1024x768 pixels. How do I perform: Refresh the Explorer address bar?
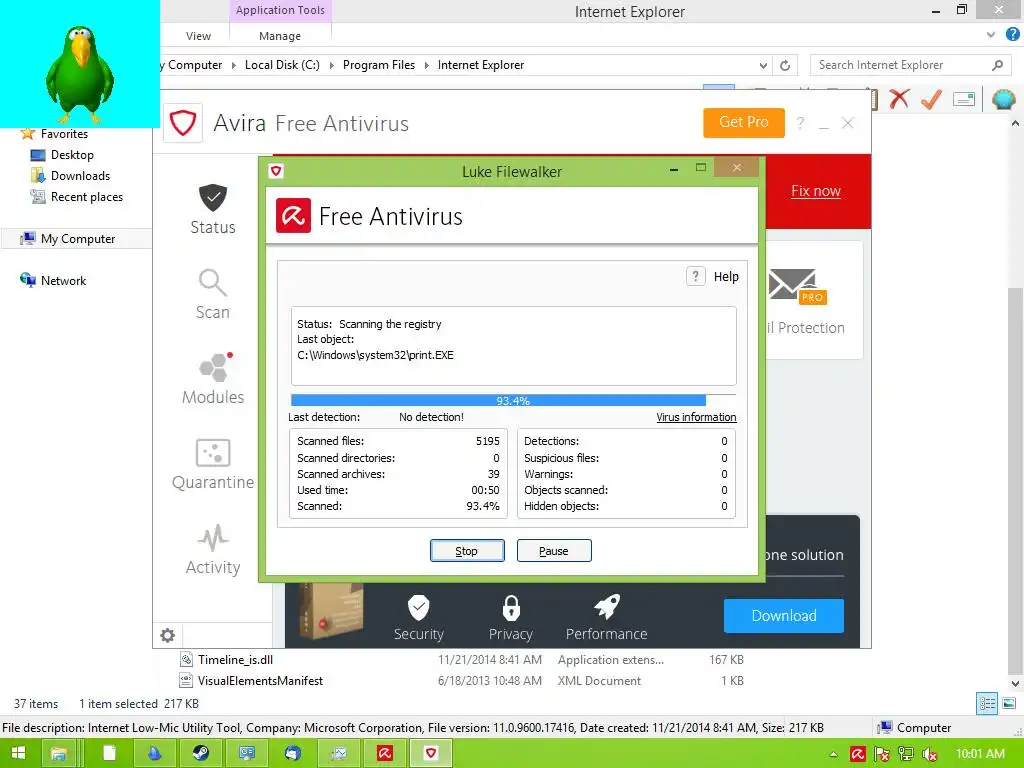[785, 65]
